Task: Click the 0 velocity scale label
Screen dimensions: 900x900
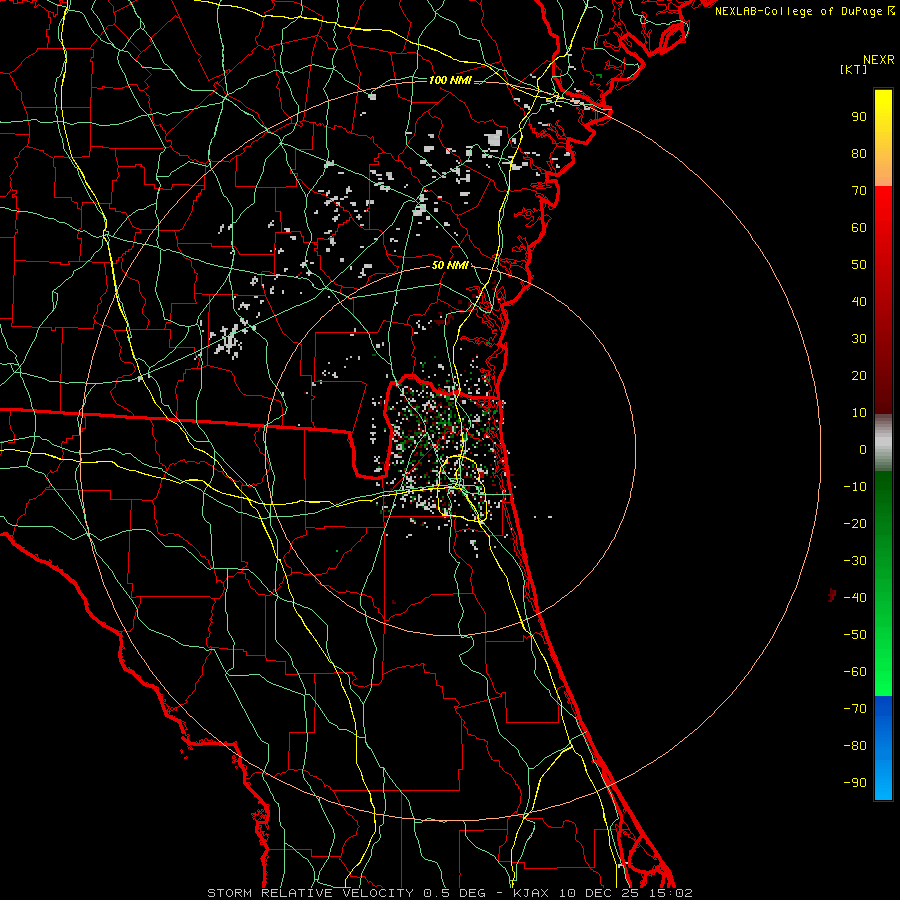Action: coord(863,449)
